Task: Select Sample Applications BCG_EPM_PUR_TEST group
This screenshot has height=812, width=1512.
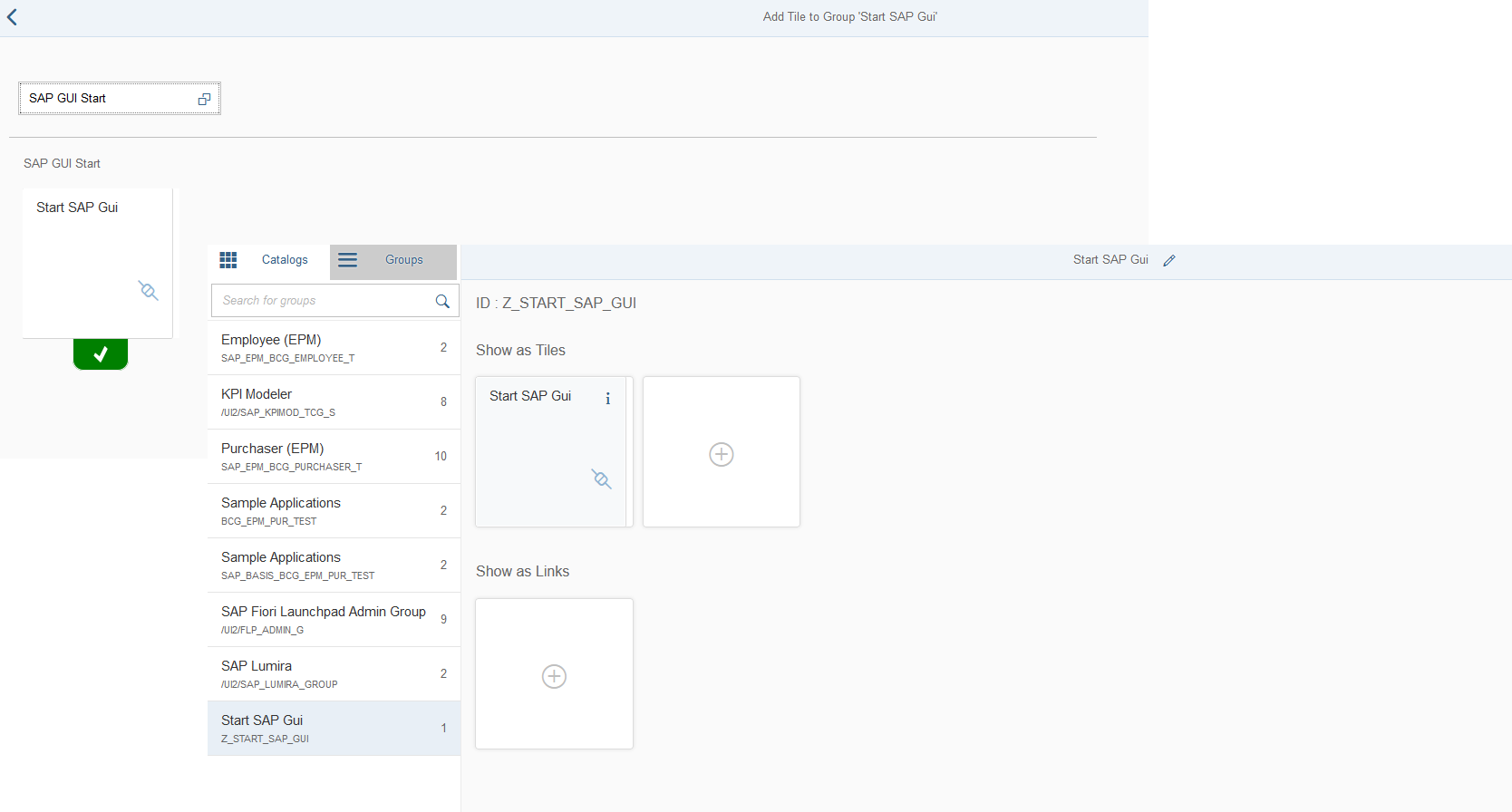Action: pos(334,511)
